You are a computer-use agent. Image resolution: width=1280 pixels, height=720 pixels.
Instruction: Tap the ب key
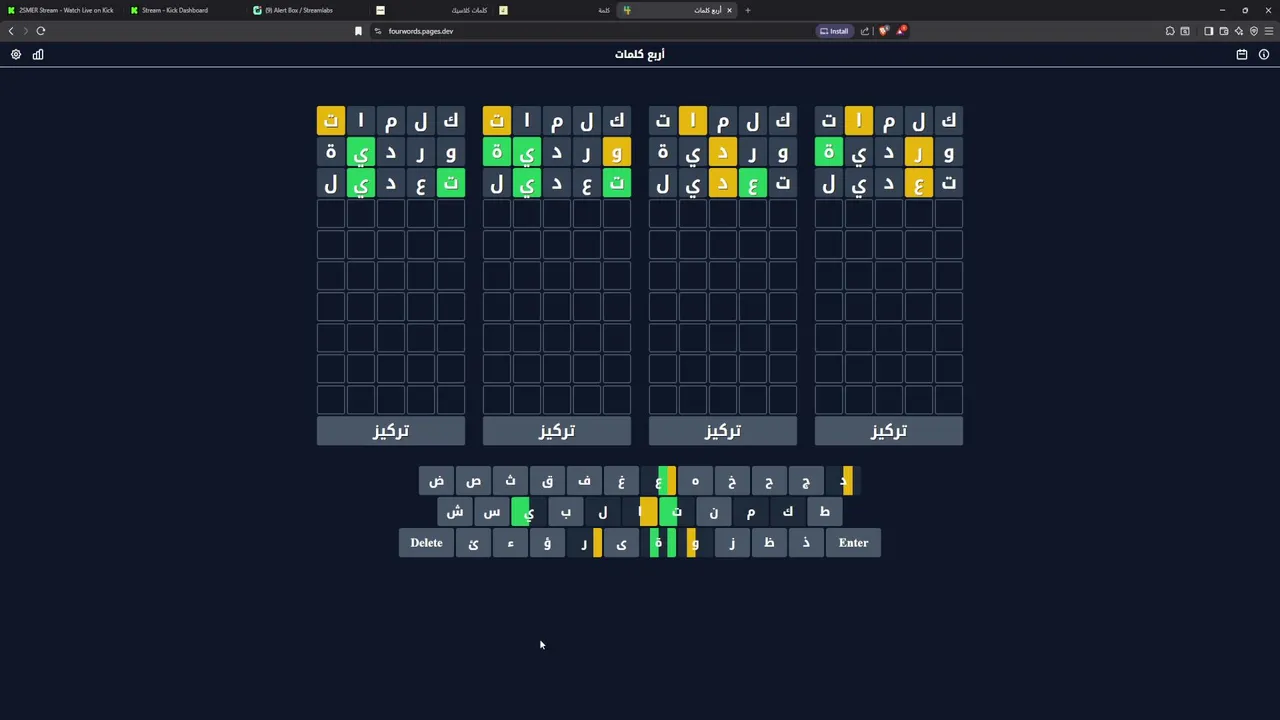point(566,512)
